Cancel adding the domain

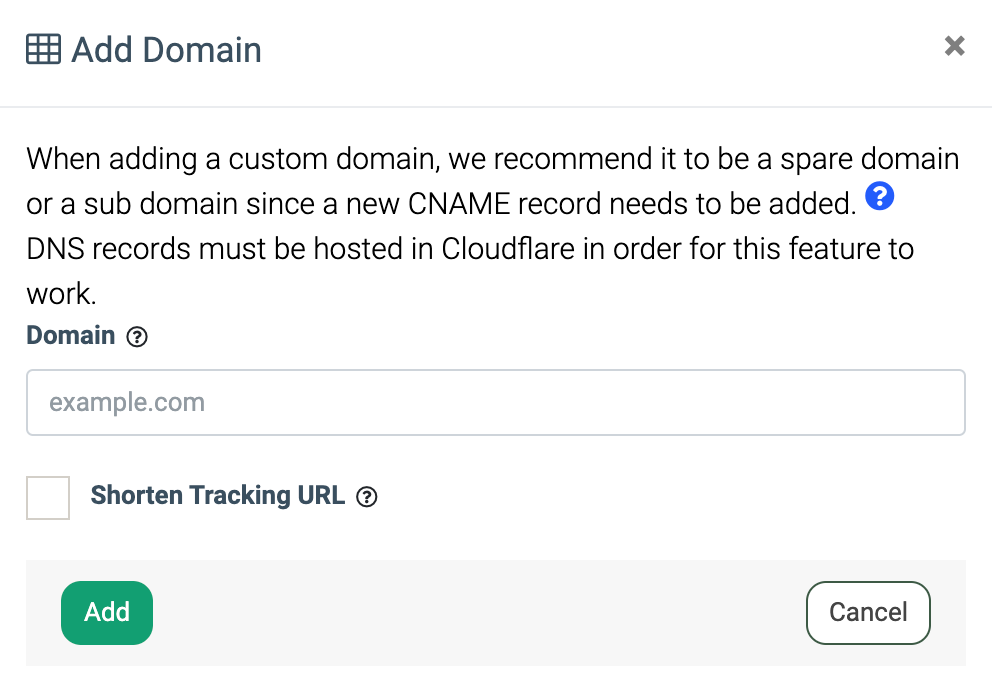click(867, 612)
